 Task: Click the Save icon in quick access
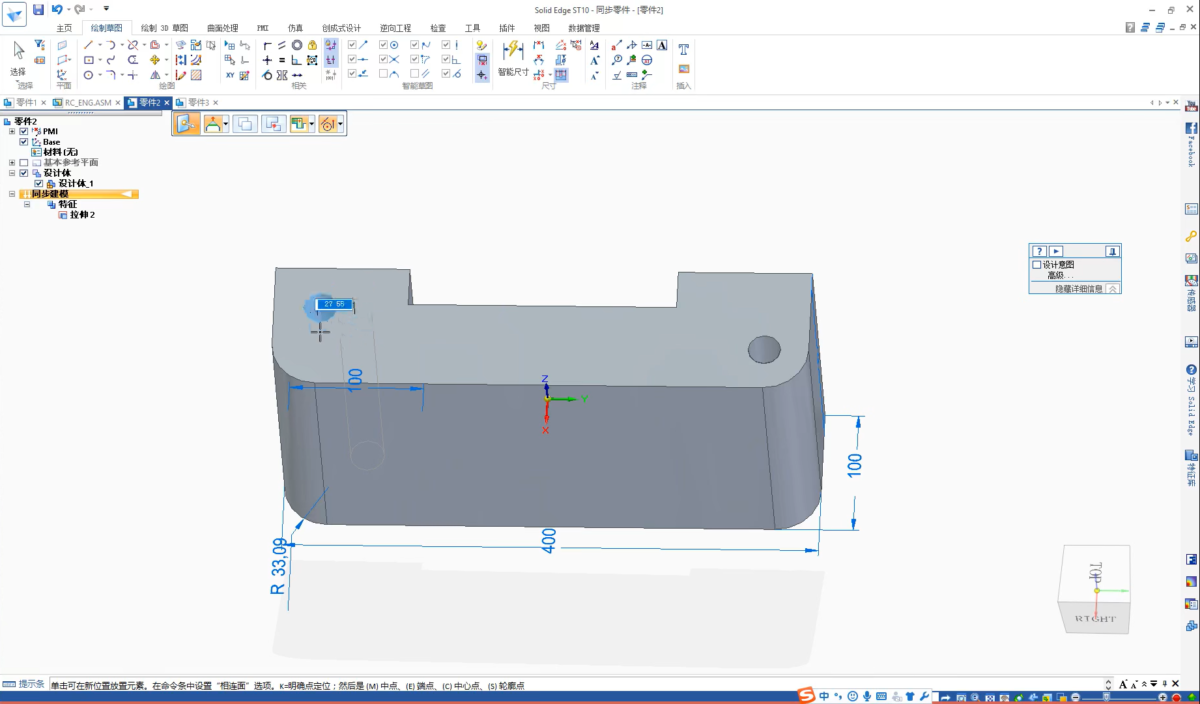pos(38,9)
